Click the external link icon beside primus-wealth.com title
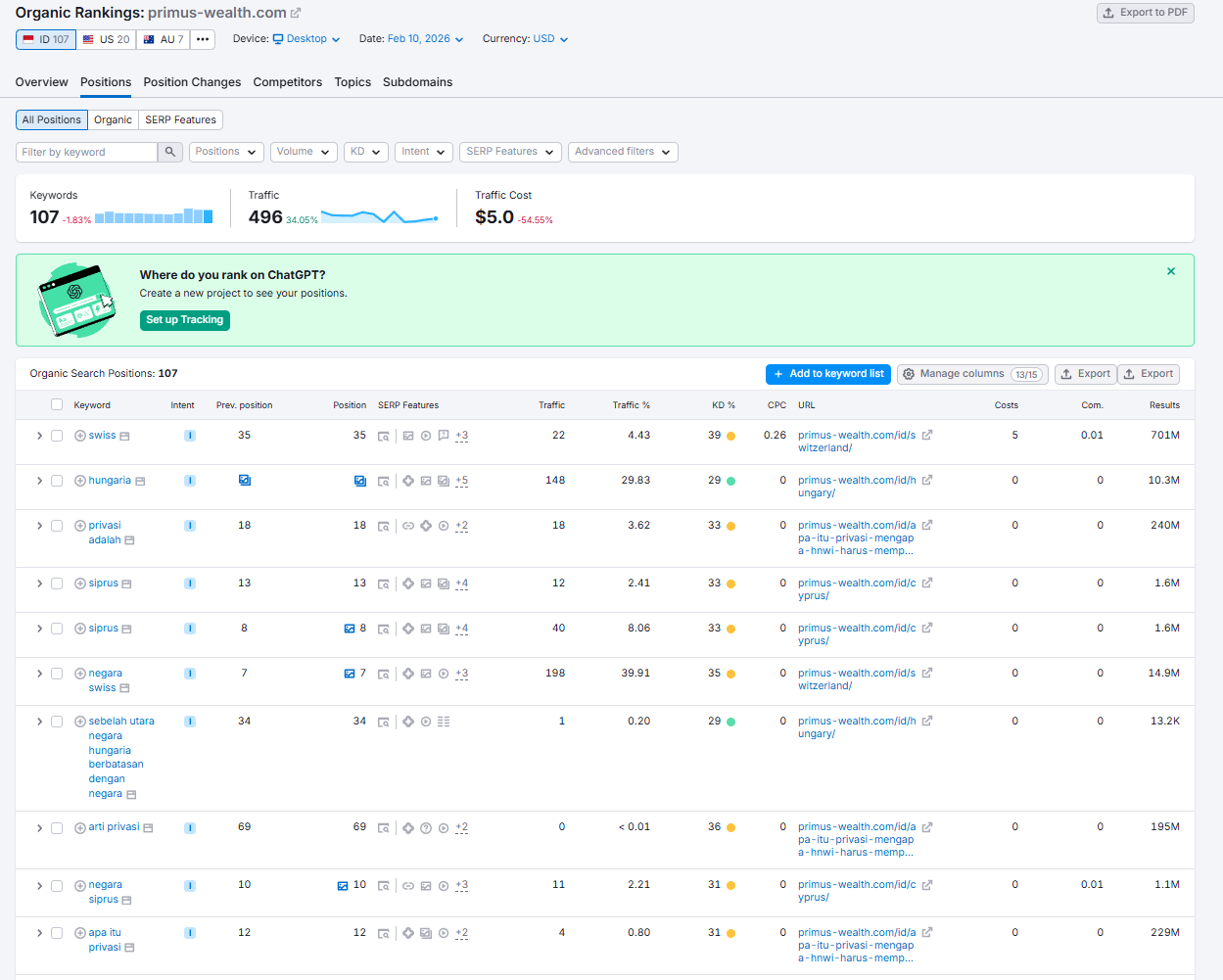Viewport: 1223px width, 980px height. tap(297, 14)
